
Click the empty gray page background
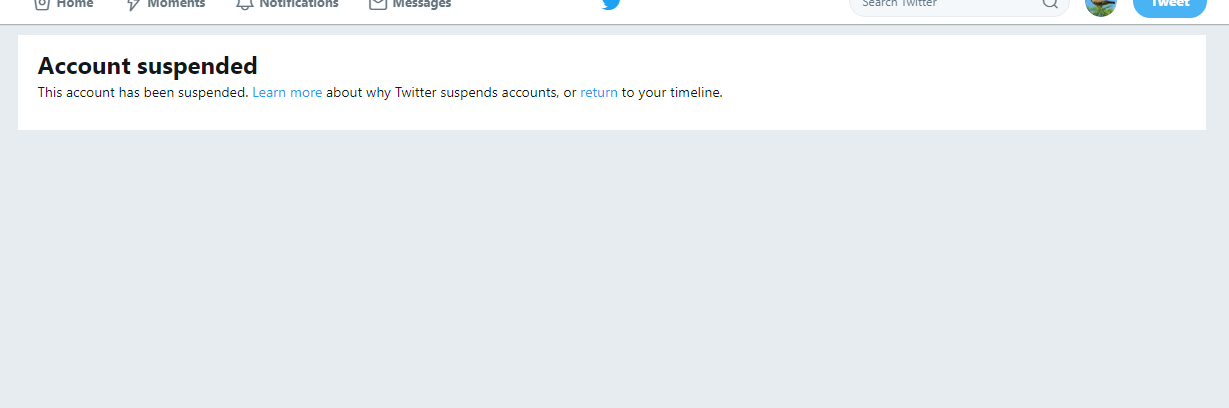(614, 270)
